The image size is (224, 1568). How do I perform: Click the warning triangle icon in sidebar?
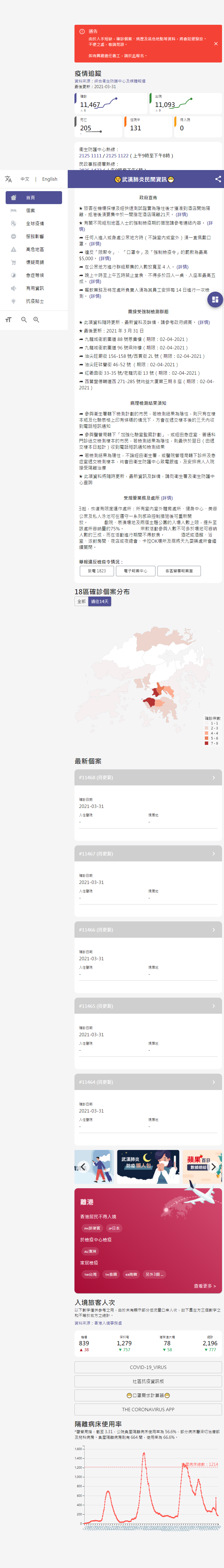pos(14,250)
